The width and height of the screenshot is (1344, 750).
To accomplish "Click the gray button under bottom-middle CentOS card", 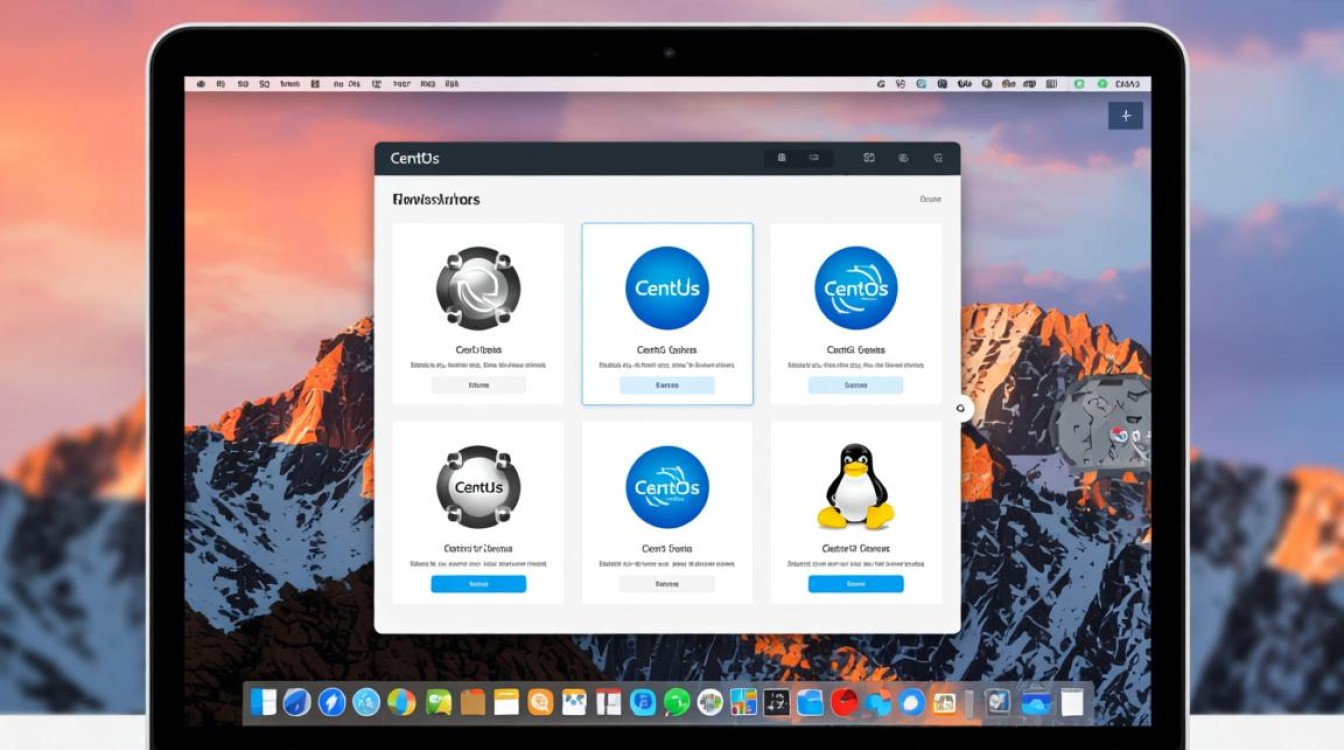I will (x=667, y=584).
